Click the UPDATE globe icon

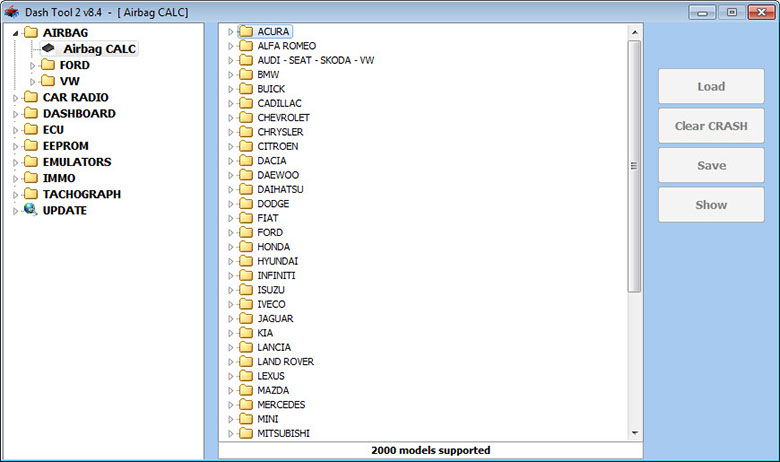pyautogui.click(x=30, y=210)
